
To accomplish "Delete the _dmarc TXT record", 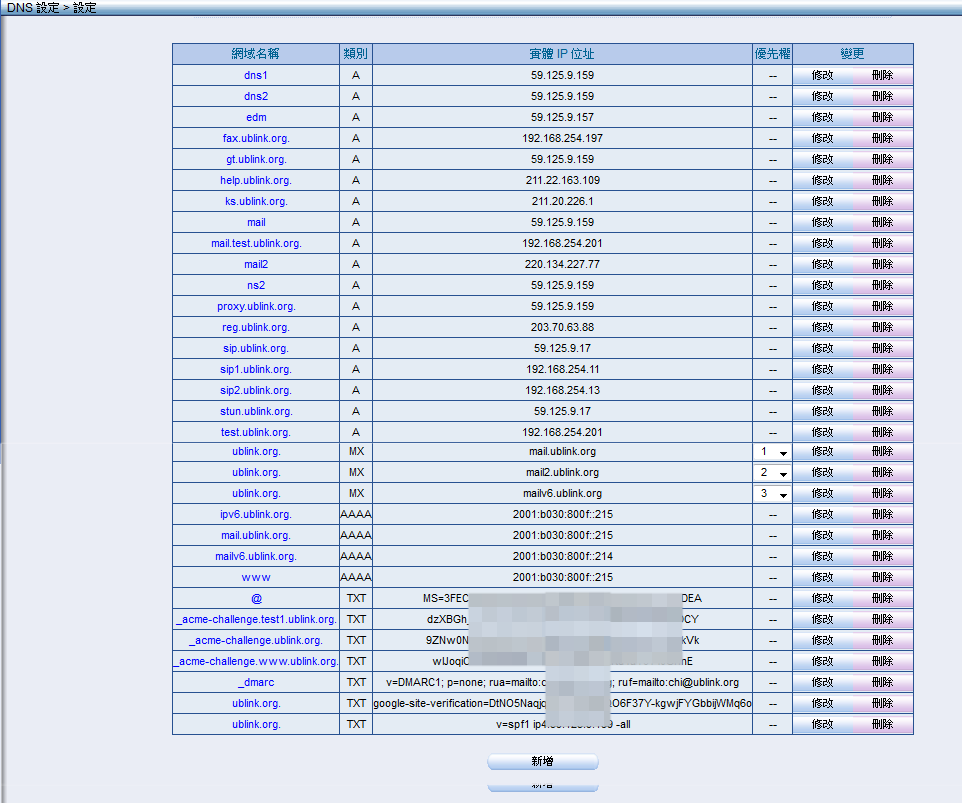I will tap(882, 682).
